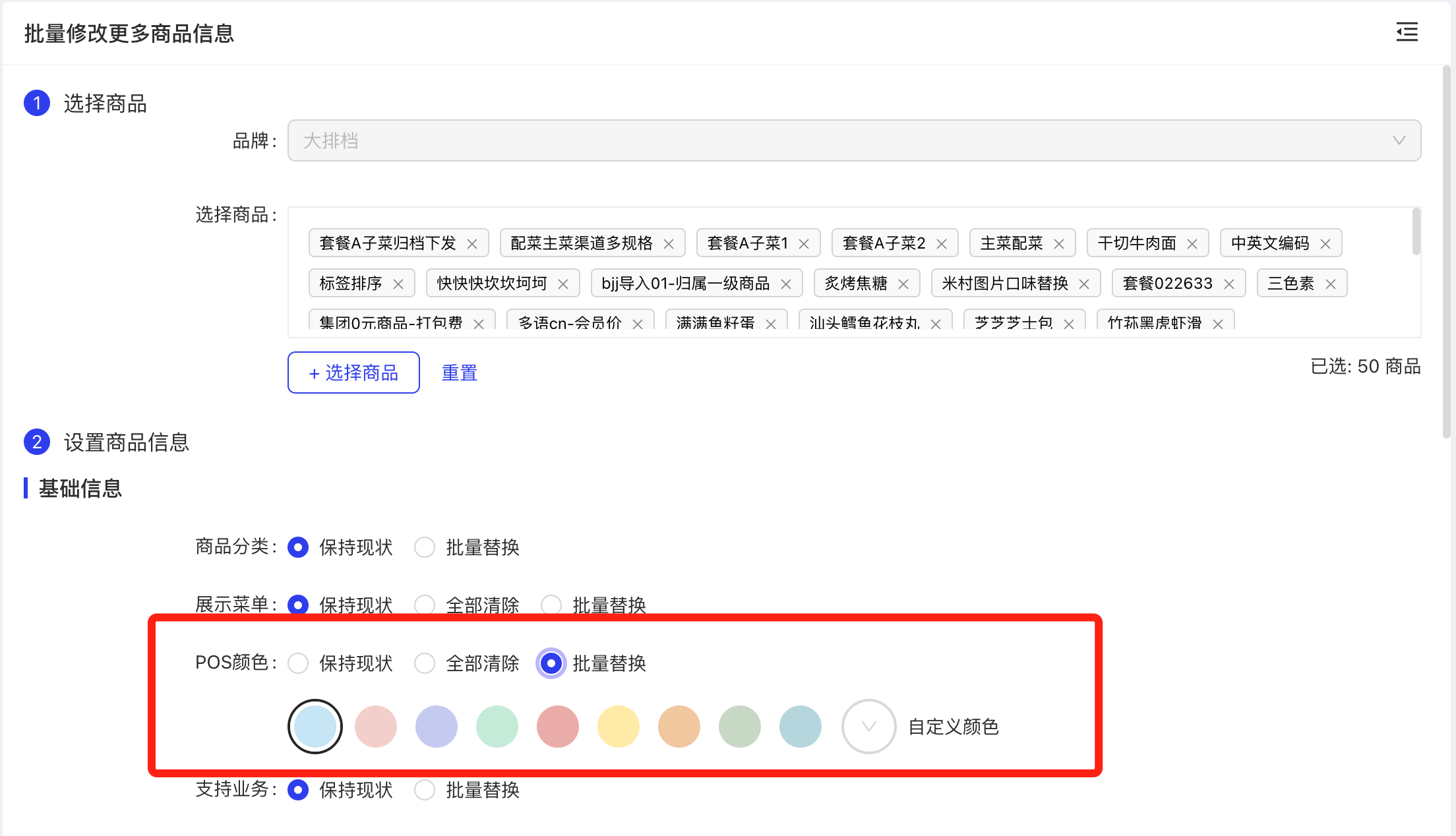Click the collapse panel icon at top right
The image size is (1456, 836).
[1407, 32]
